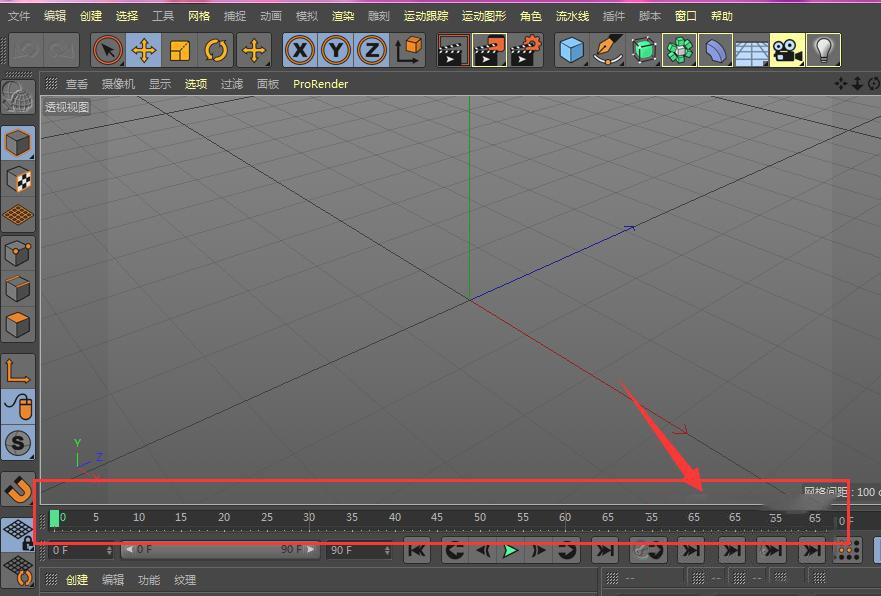Switch to Model mode cube icon
This screenshot has width=881, height=596.
[17, 143]
